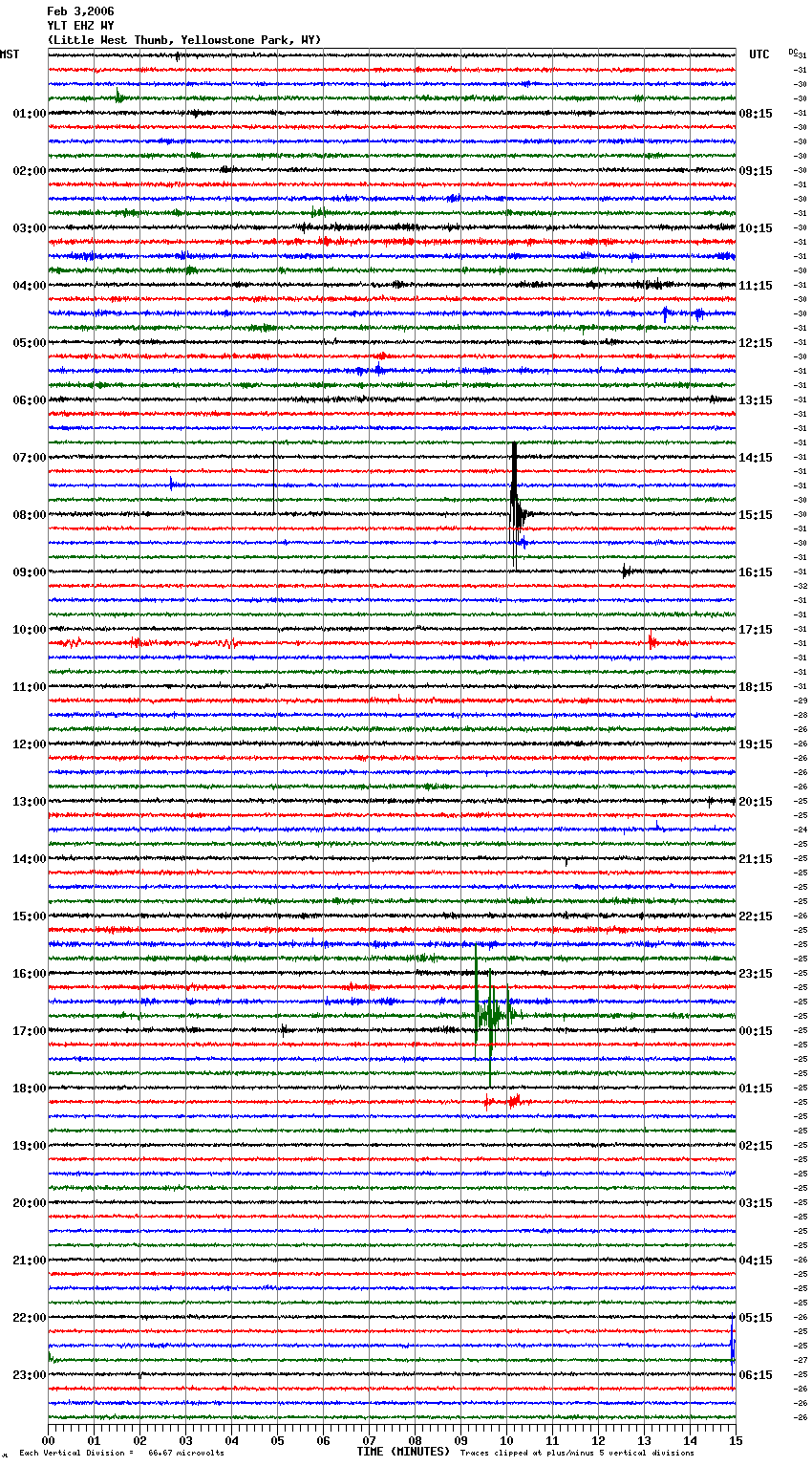The width and height of the screenshot is (812, 1466).
Task: Click the 11:15 UTC time label
Action: pyautogui.click(x=756, y=286)
